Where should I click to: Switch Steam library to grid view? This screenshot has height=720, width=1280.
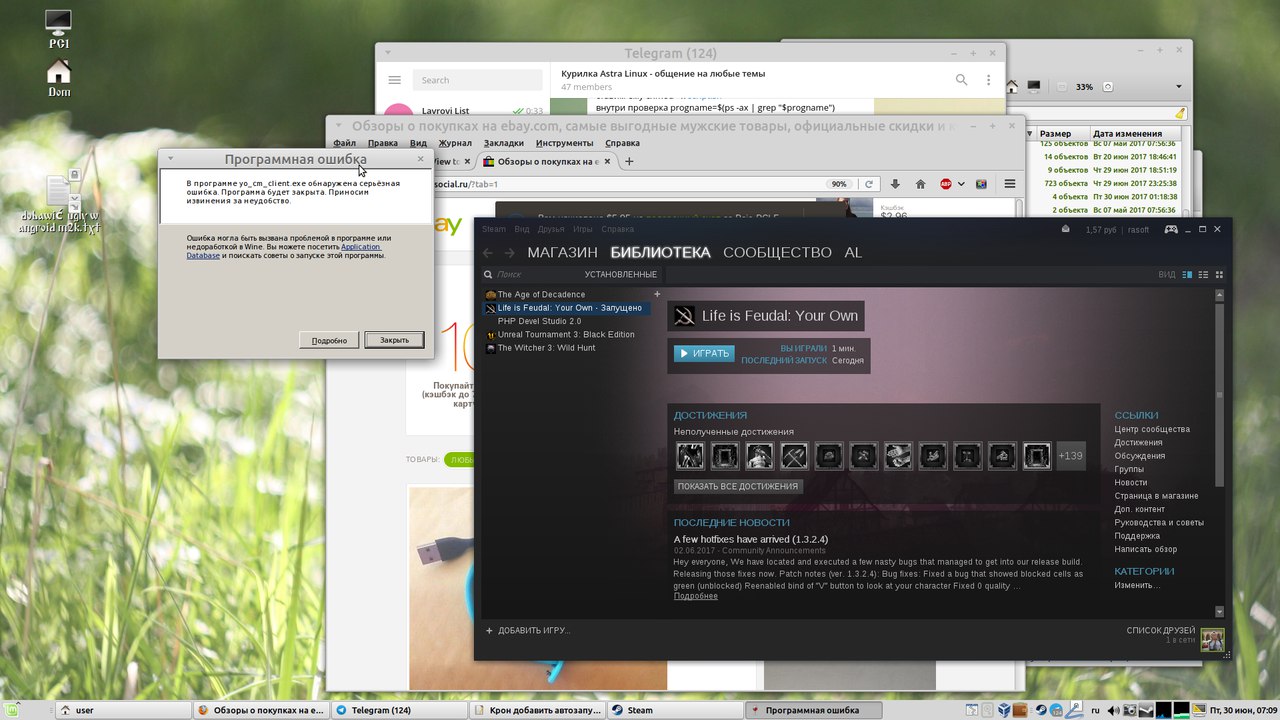1219,275
